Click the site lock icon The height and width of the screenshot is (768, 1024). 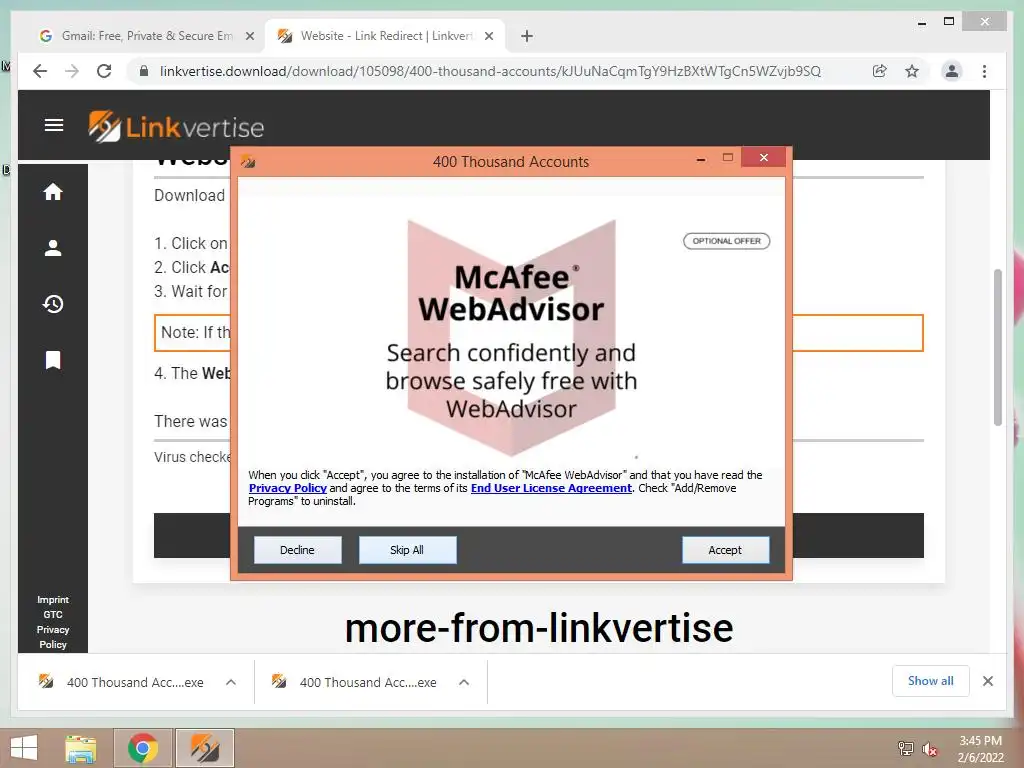[144, 71]
